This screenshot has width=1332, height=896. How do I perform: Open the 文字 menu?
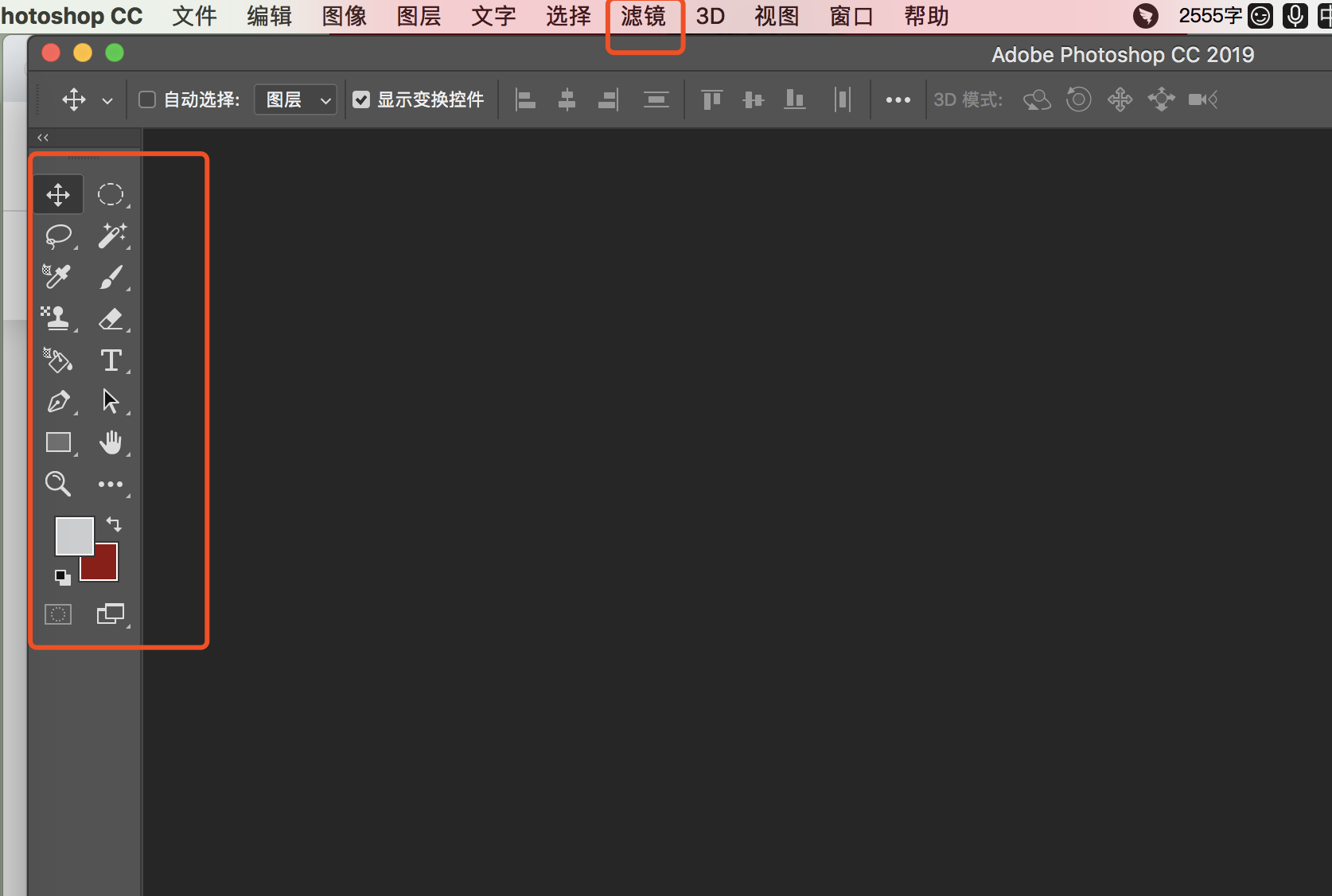point(493,16)
